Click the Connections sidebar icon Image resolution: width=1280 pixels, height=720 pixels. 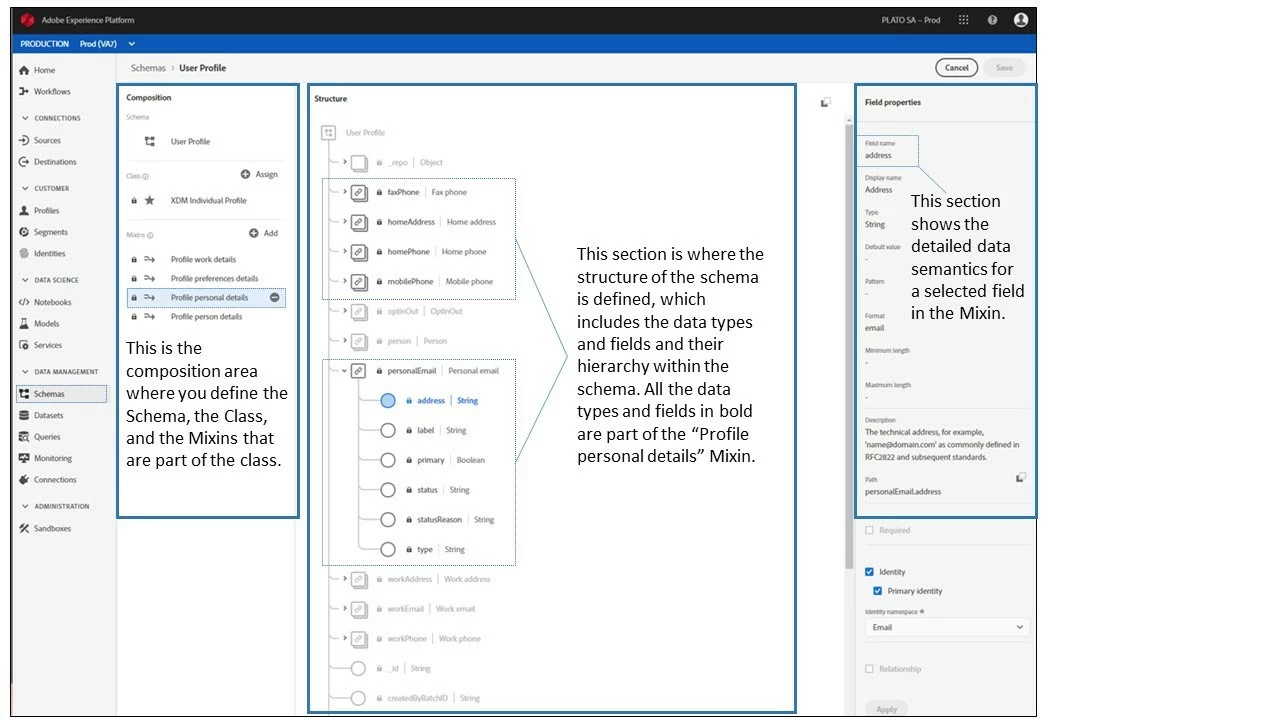[x=24, y=480]
